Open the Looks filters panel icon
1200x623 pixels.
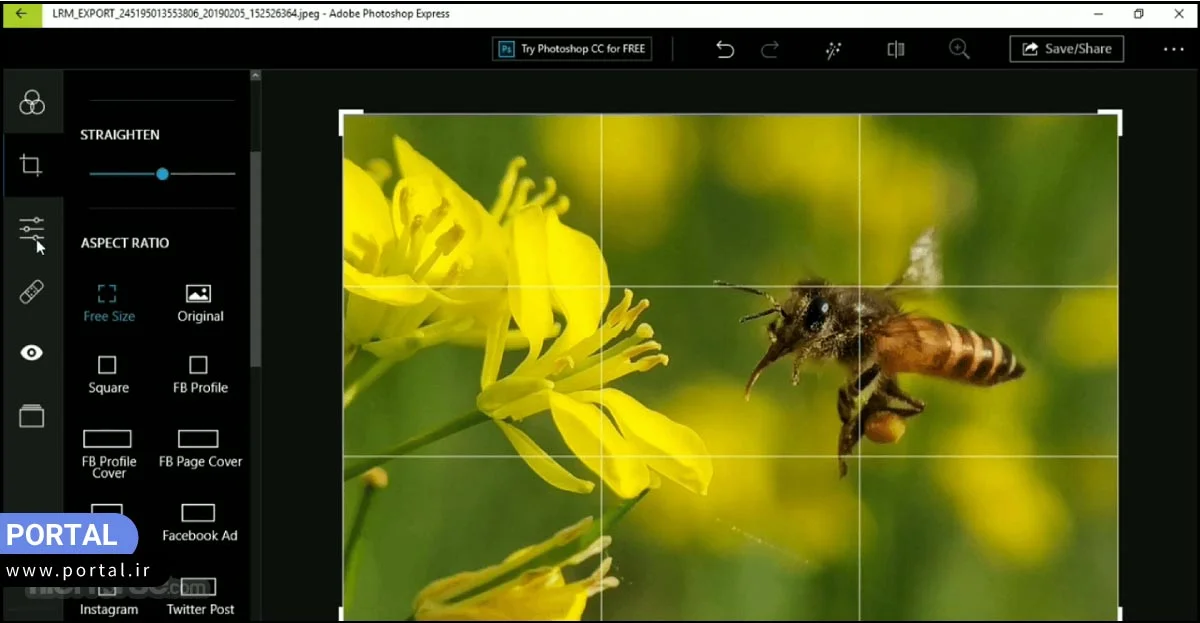(32, 101)
